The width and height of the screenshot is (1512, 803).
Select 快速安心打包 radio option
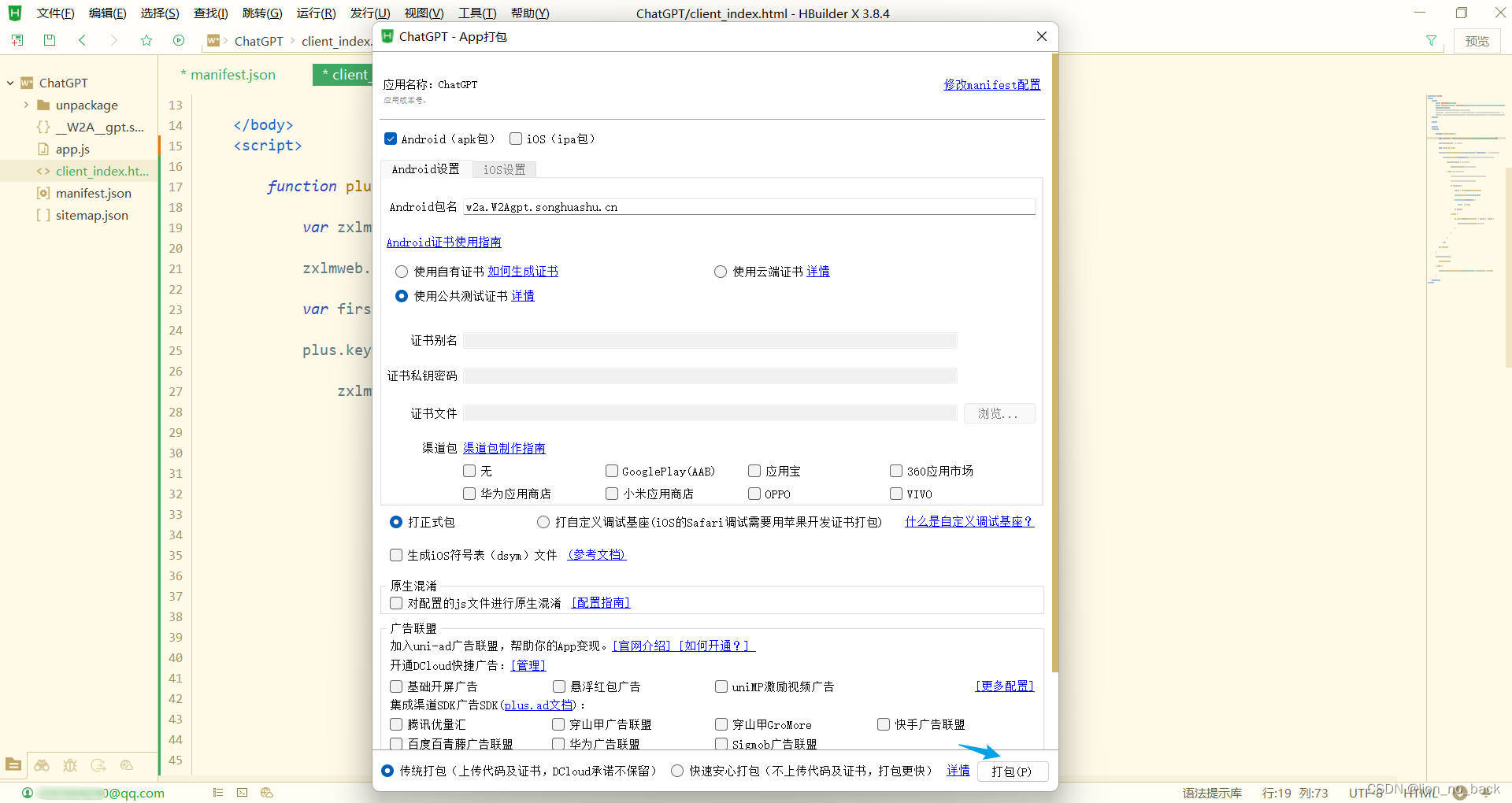[x=677, y=771]
